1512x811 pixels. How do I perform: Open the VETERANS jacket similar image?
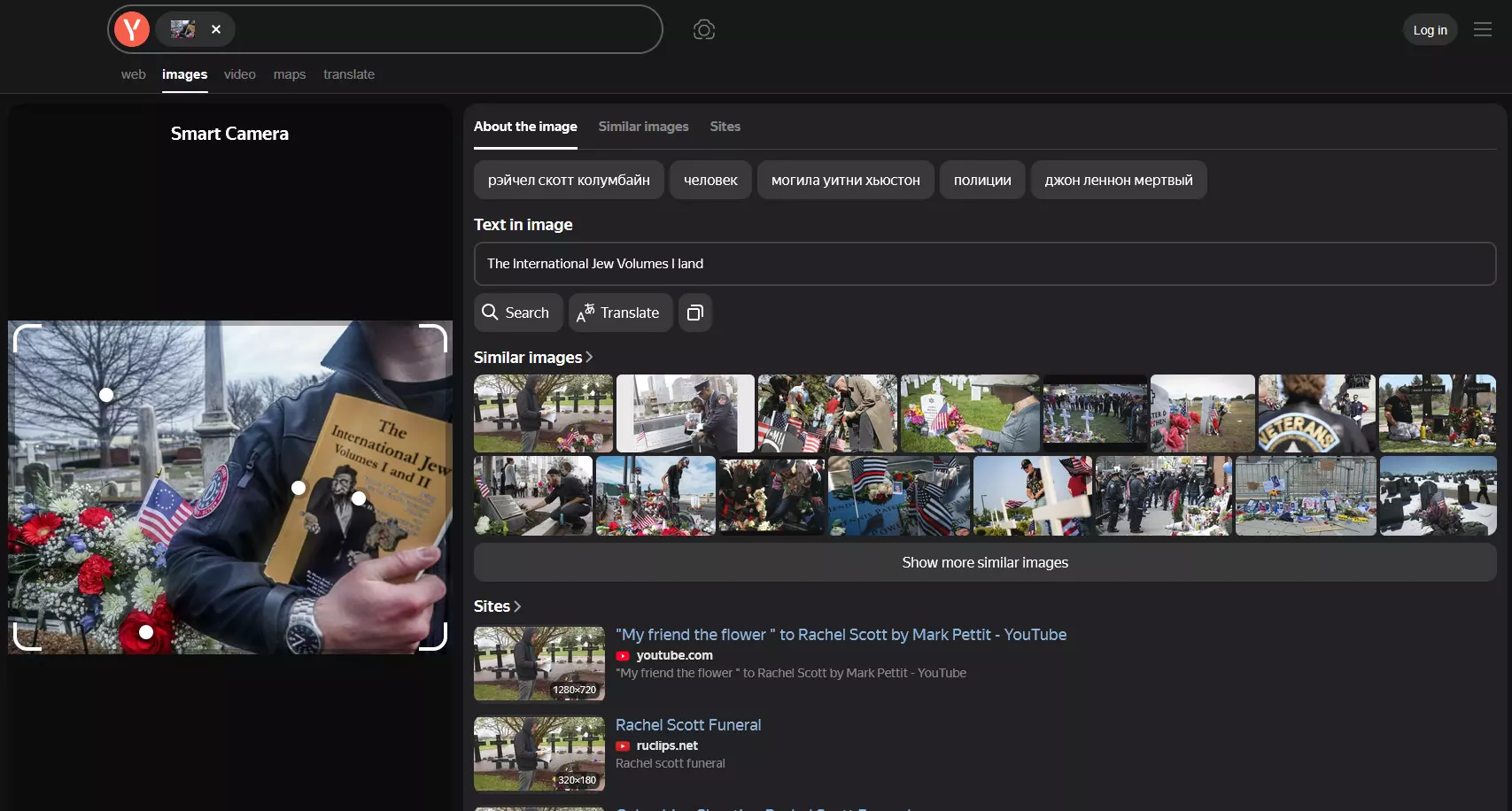pyautogui.click(x=1316, y=413)
